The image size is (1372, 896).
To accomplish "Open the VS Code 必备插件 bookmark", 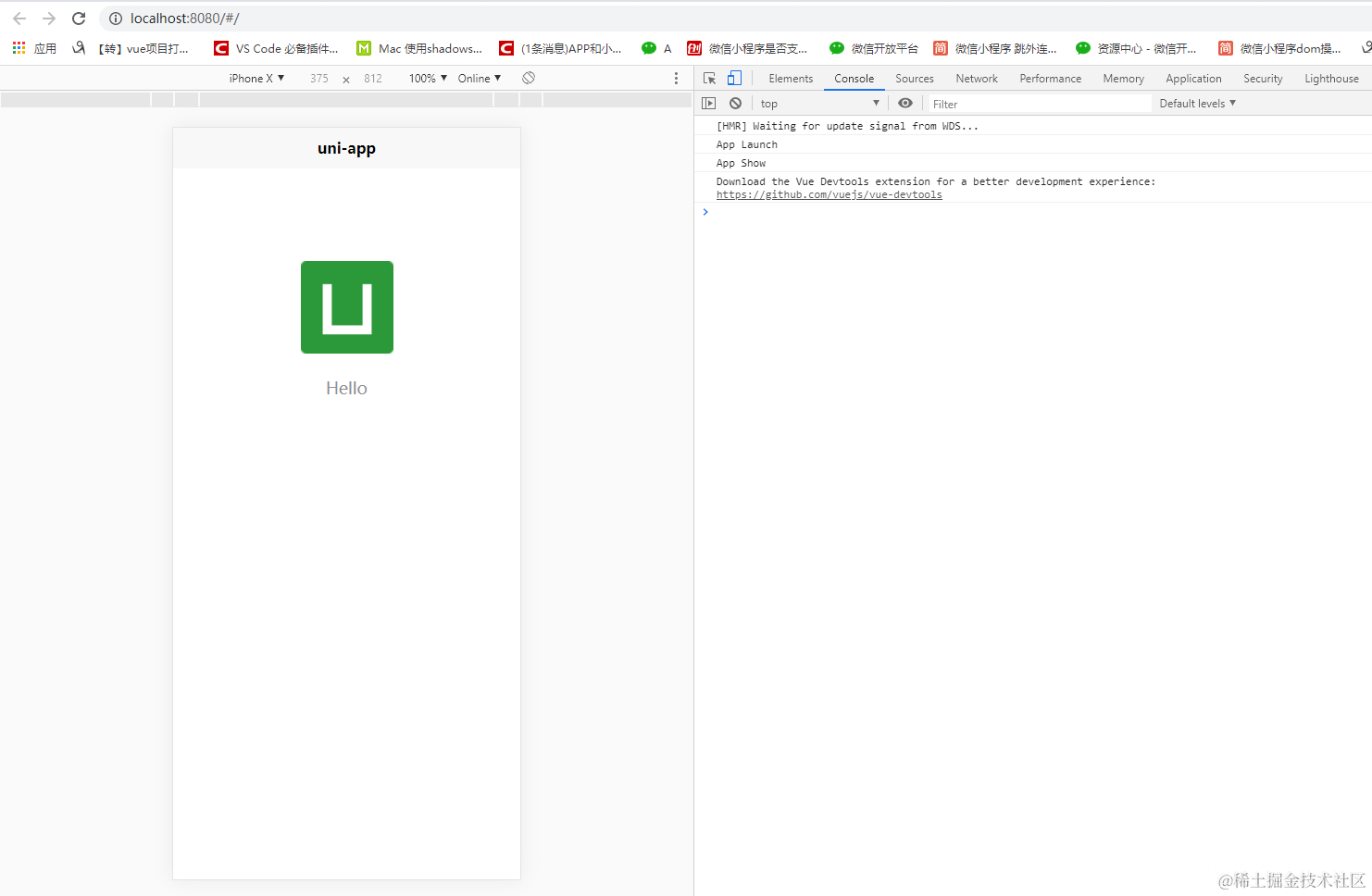I will point(276,48).
